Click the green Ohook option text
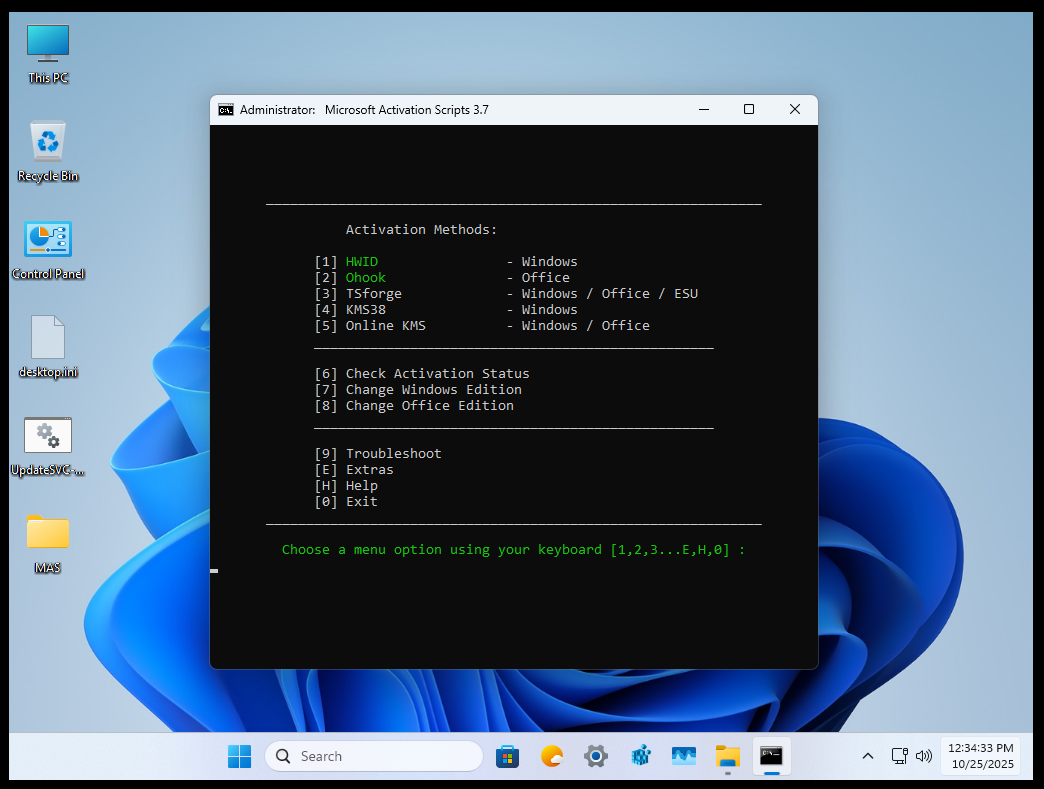 [x=366, y=278]
